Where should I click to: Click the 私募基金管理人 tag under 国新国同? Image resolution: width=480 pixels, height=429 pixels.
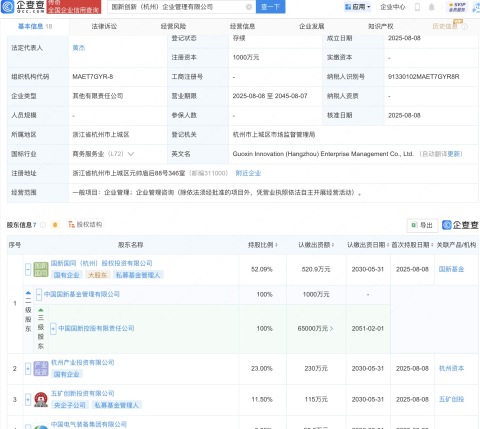138,275
